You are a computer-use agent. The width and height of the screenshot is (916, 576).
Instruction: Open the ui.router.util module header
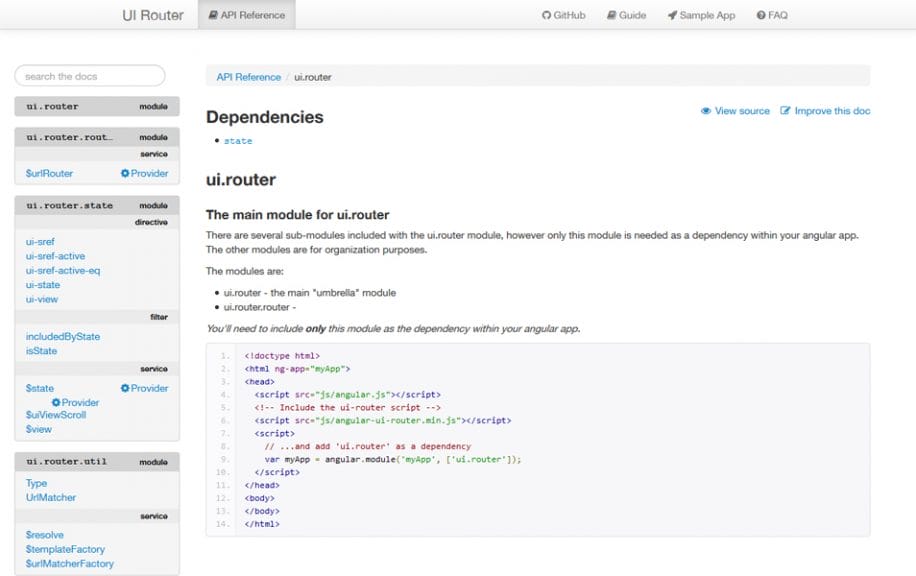[66, 462]
